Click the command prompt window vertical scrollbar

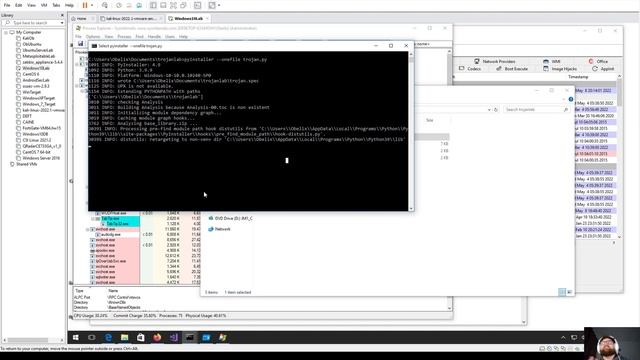coord(411,131)
